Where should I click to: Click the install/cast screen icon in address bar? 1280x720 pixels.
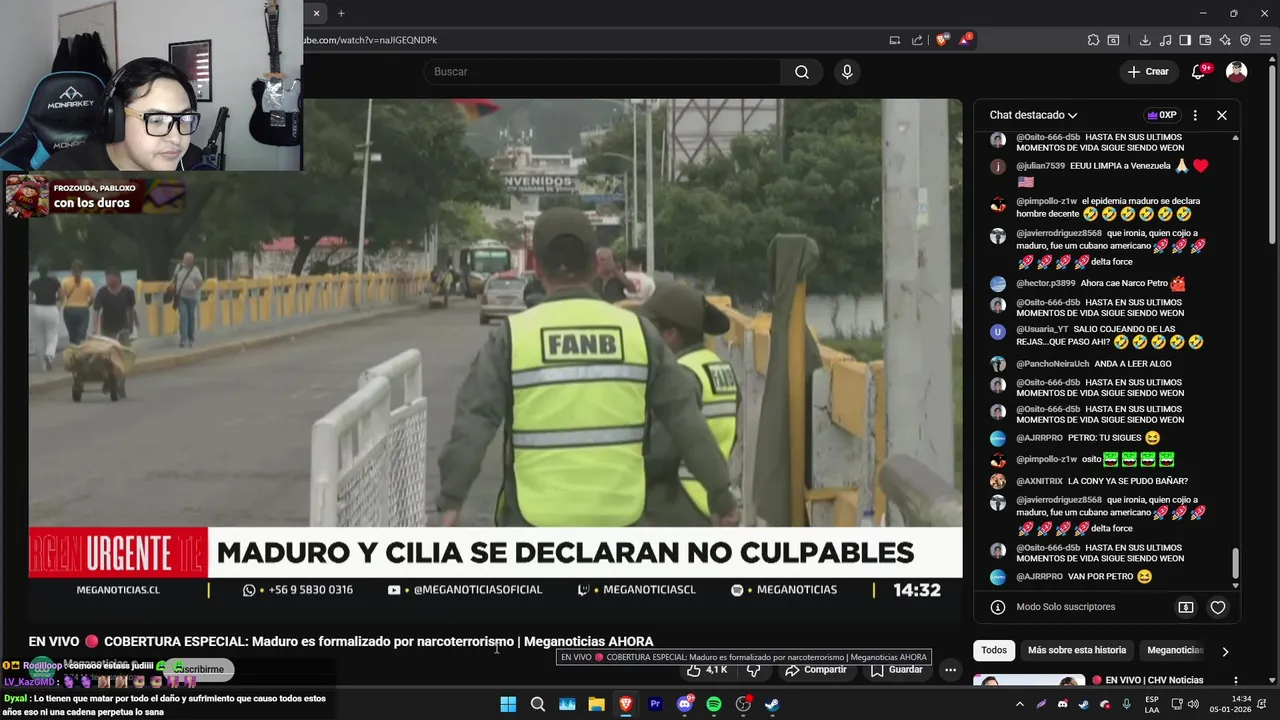click(x=894, y=40)
